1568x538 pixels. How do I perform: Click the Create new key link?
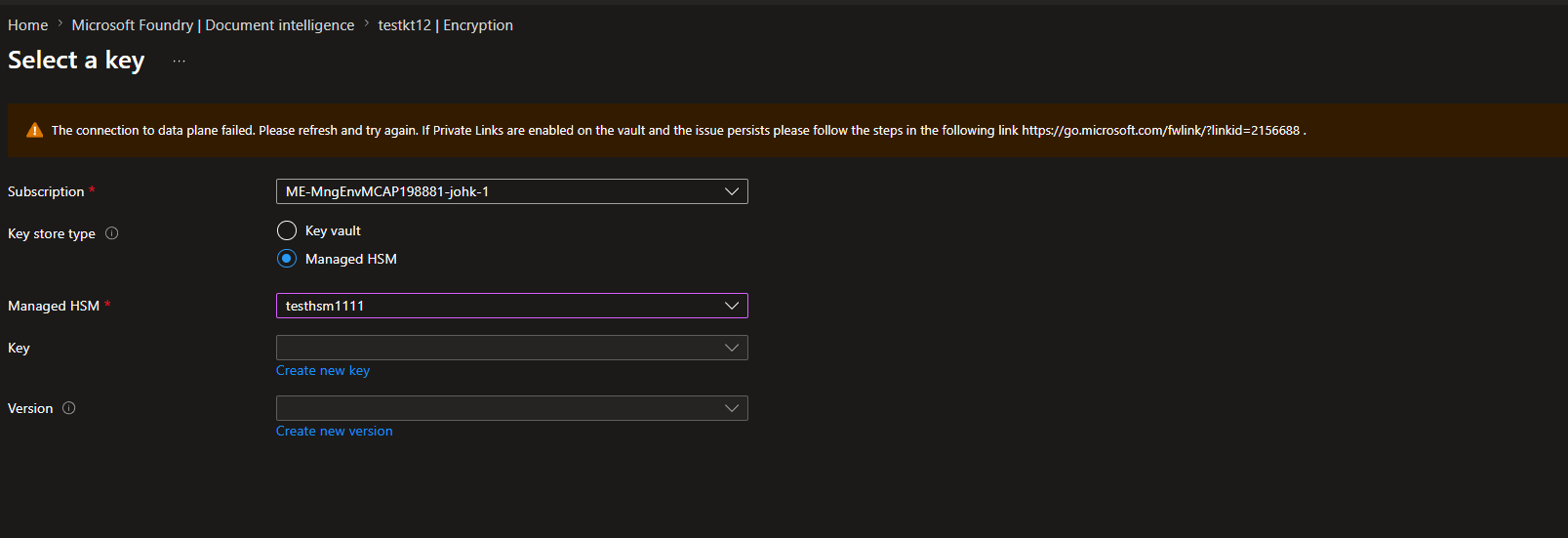323,370
